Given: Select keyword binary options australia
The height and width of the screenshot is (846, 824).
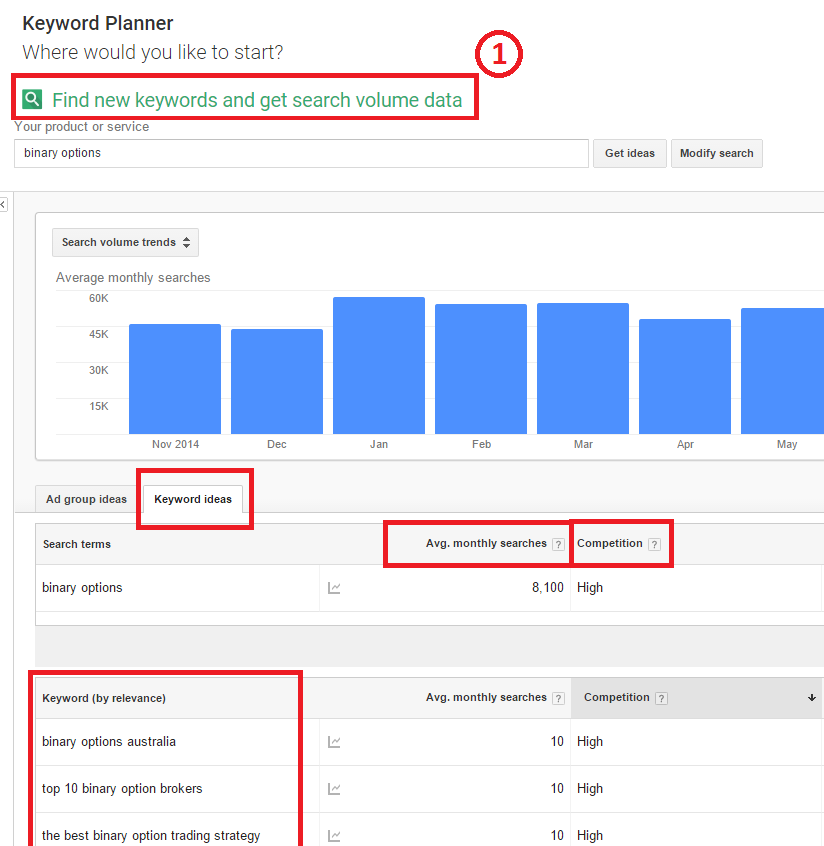Looking at the screenshot, I should (x=108, y=742).
